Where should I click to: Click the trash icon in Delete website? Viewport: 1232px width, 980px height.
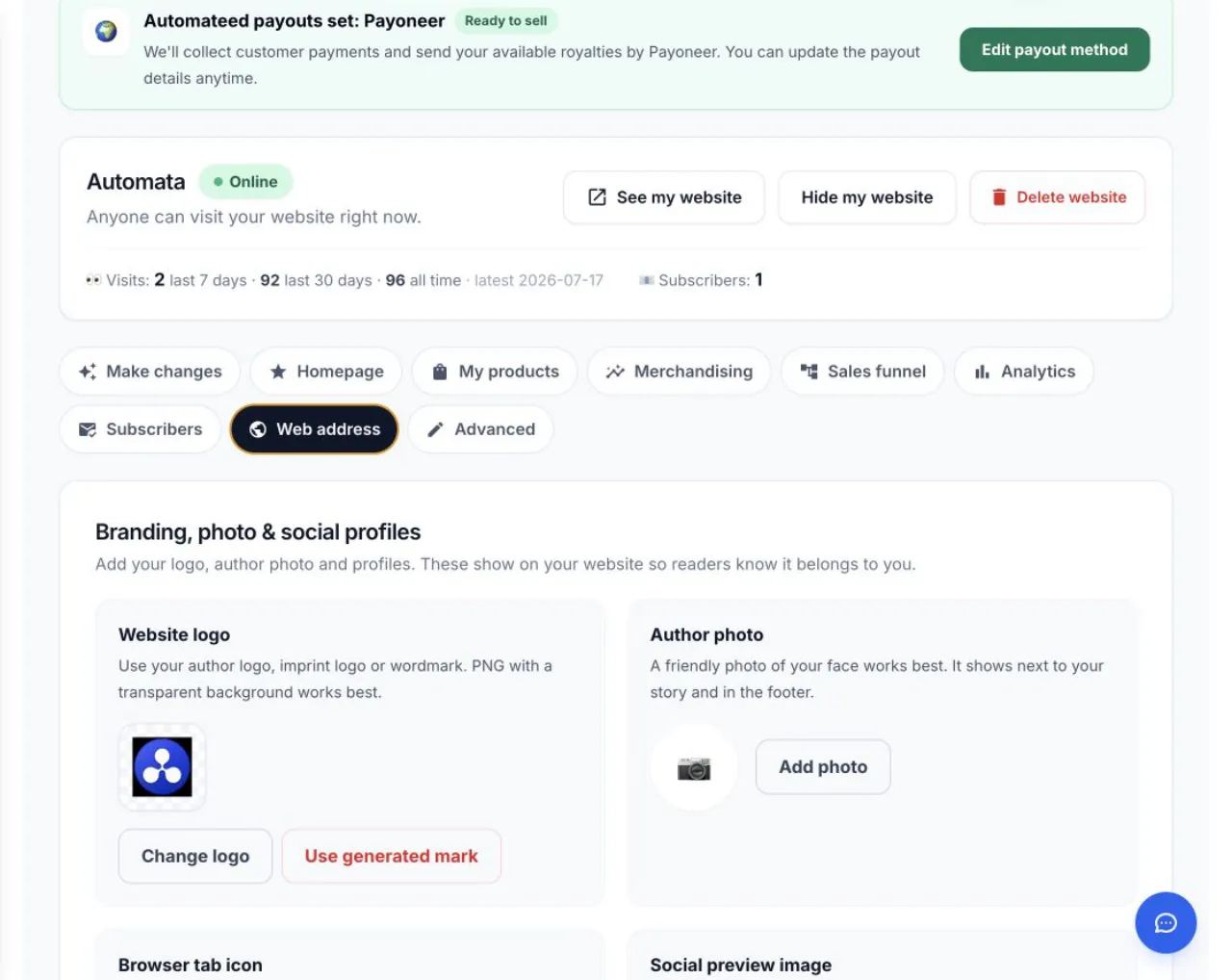pyautogui.click(x=999, y=197)
